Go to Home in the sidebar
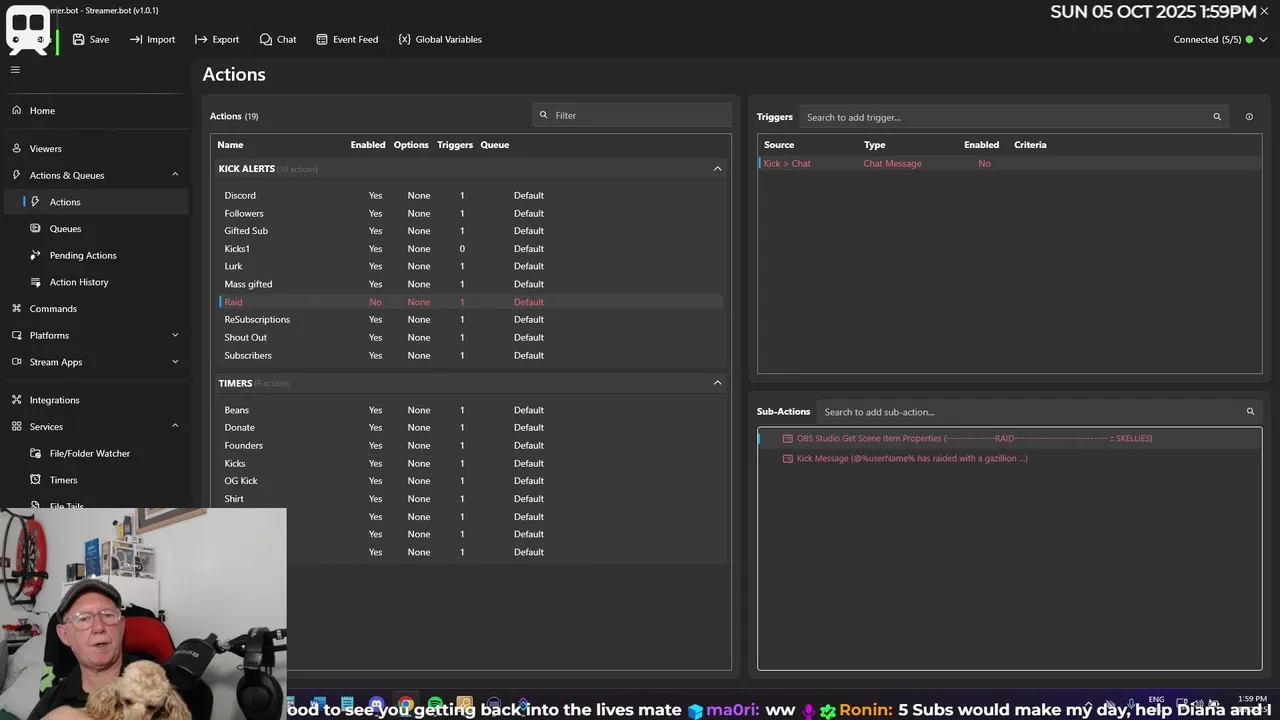The image size is (1280, 720). (95, 111)
